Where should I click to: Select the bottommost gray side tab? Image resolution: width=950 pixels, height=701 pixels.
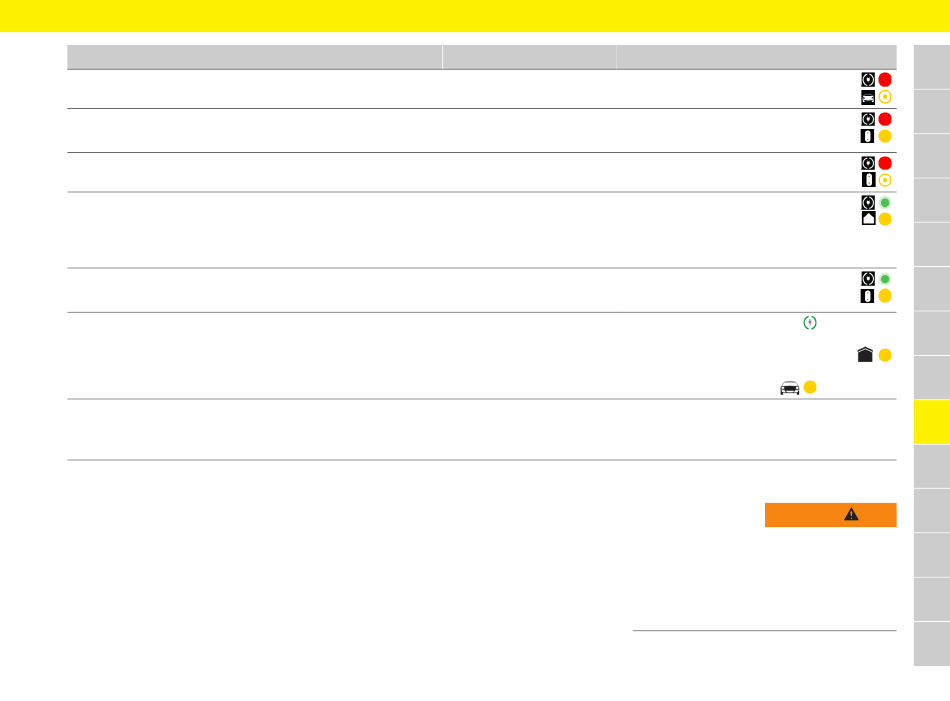point(932,644)
